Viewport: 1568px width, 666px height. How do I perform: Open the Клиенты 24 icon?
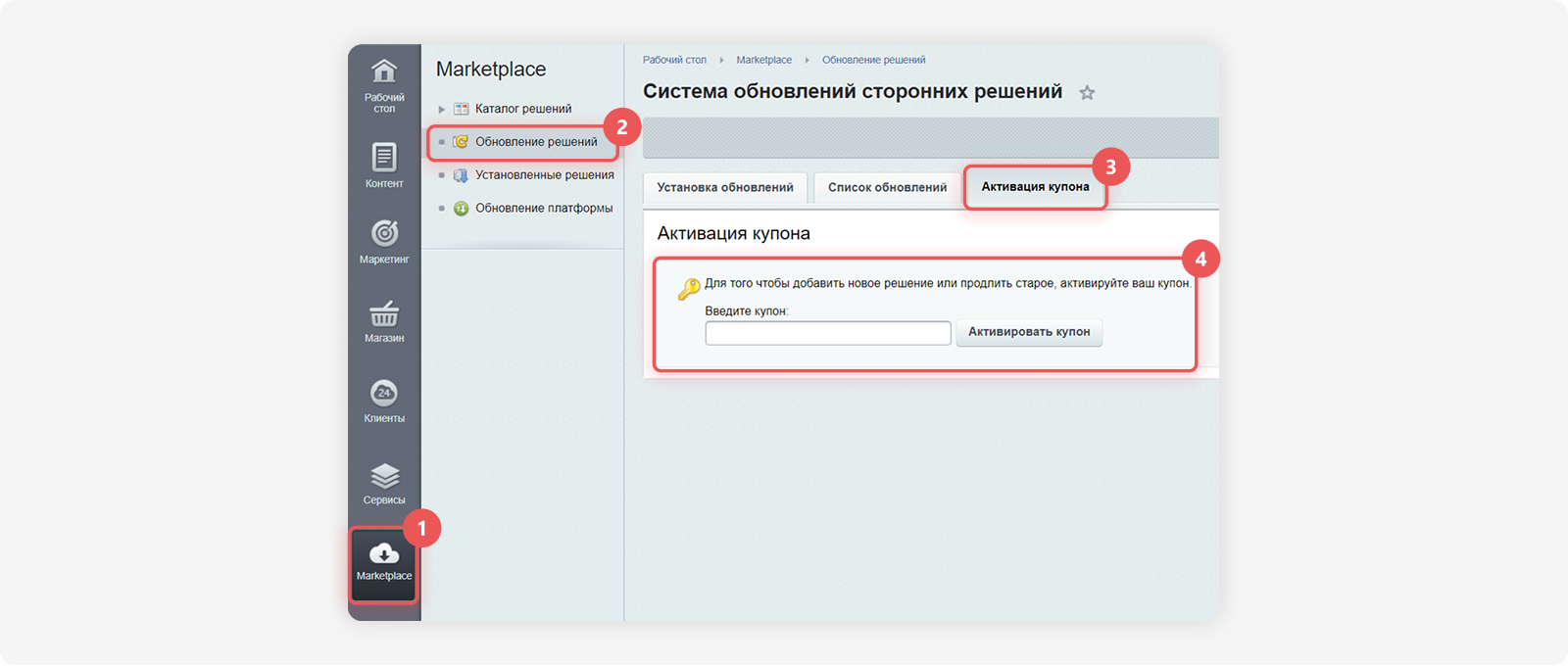pyautogui.click(x=384, y=393)
